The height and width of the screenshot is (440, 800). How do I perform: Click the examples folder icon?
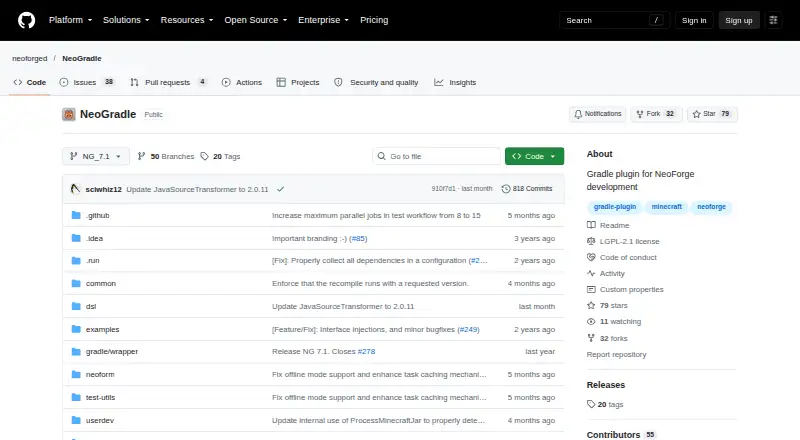pyautogui.click(x=76, y=329)
